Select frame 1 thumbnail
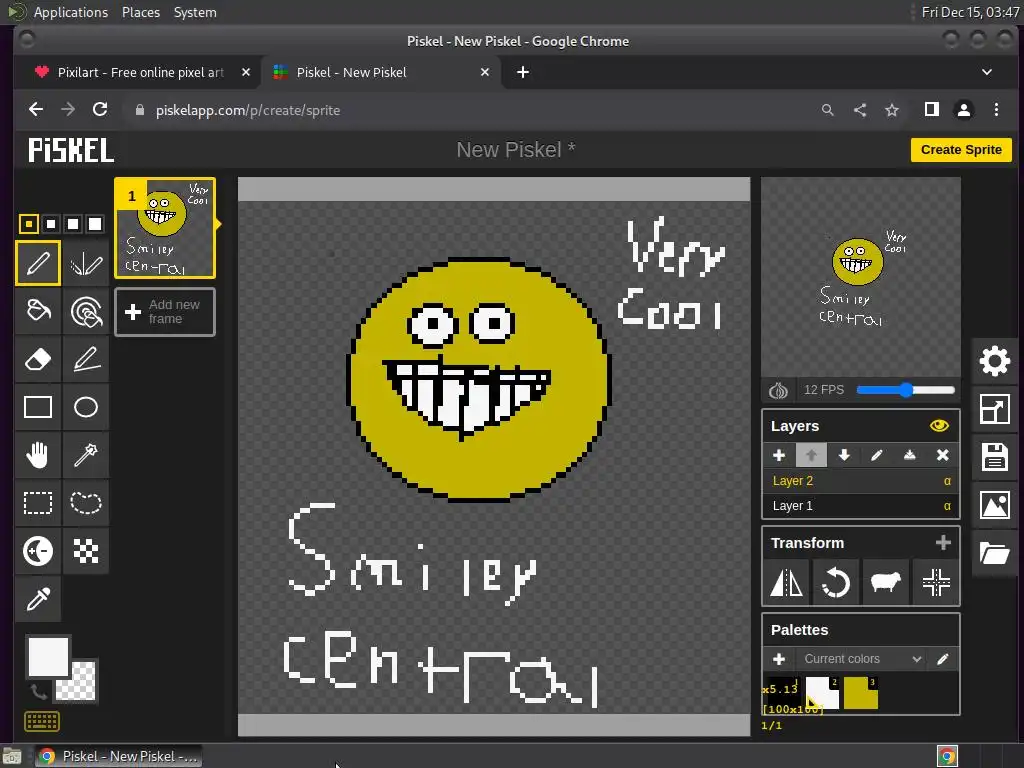The image size is (1024, 768). pos(165,228)
